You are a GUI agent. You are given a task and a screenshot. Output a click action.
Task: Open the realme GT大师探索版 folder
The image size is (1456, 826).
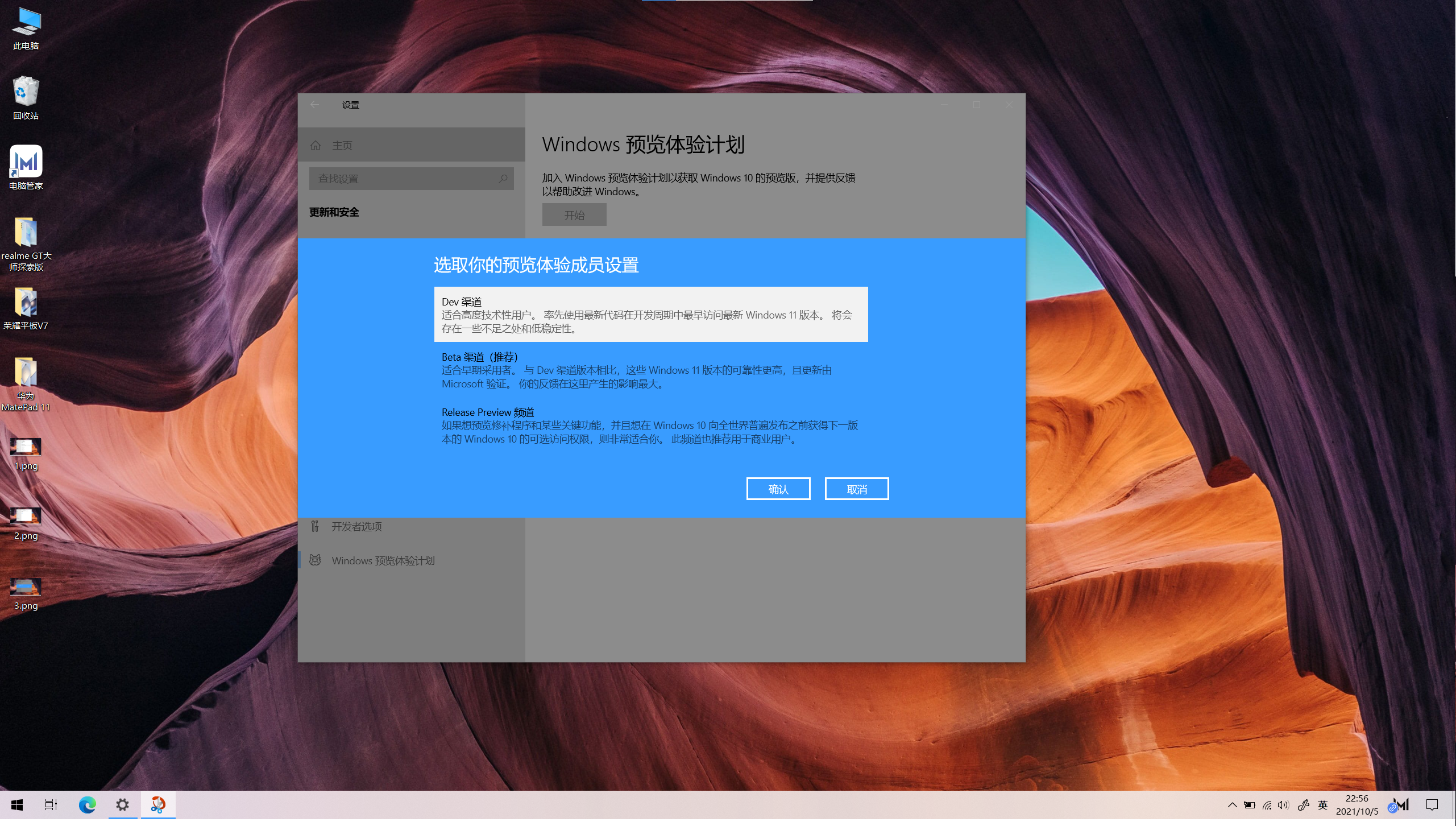[26, 243]
